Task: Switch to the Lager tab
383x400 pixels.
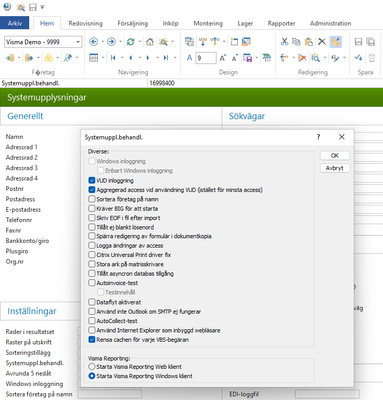Action: tap(245, 23)
